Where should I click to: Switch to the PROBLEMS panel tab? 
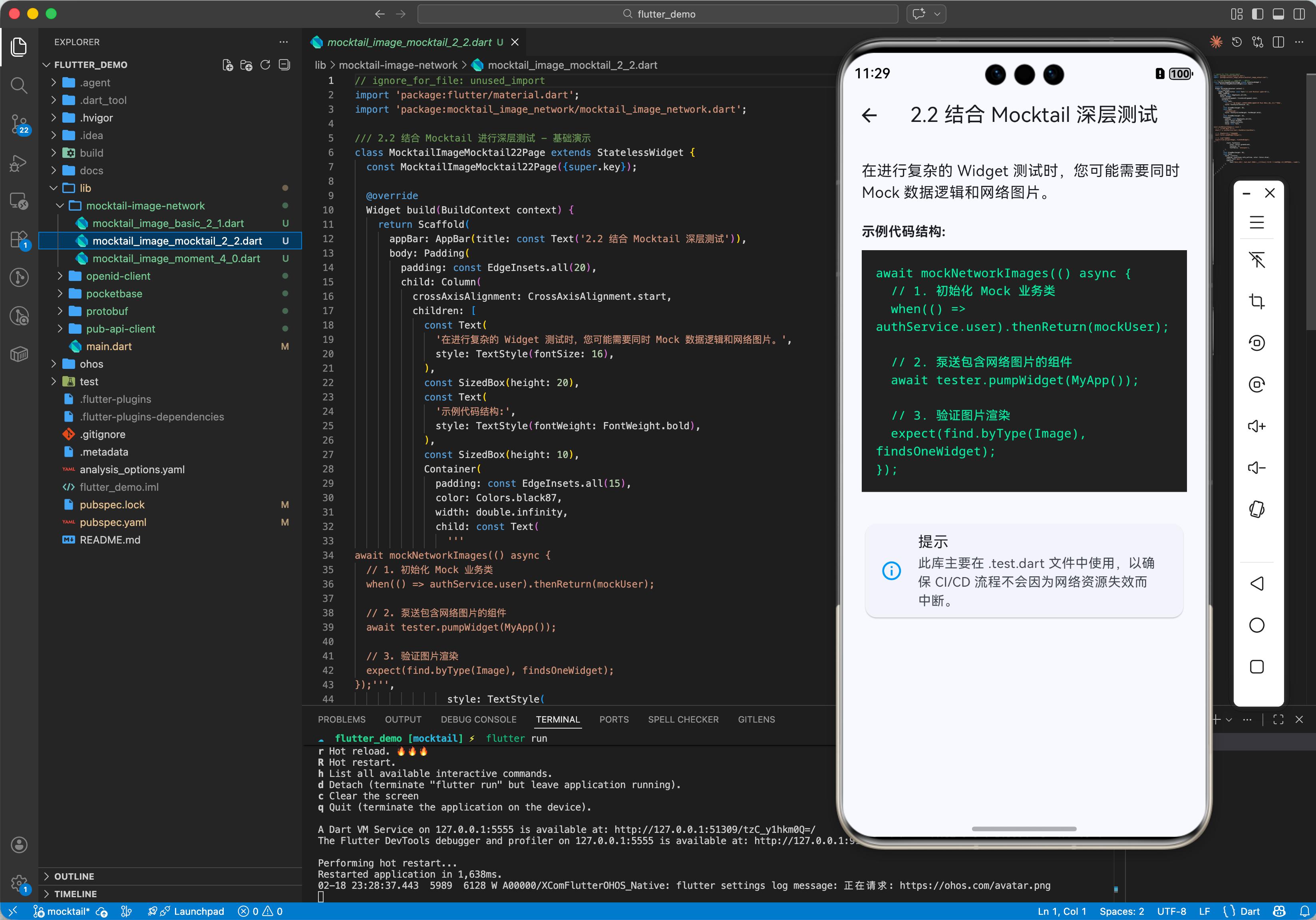coord(342,719)
